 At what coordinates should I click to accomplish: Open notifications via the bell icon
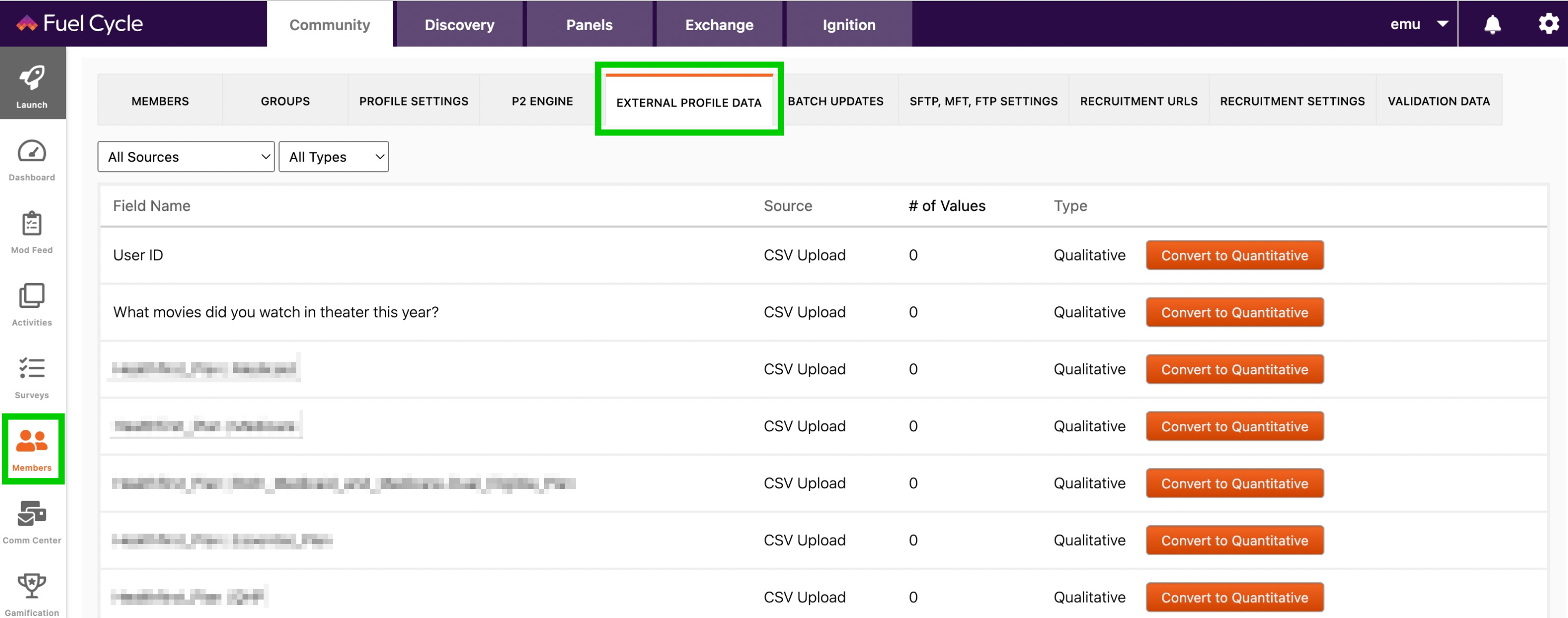[x=1492, y=24]
